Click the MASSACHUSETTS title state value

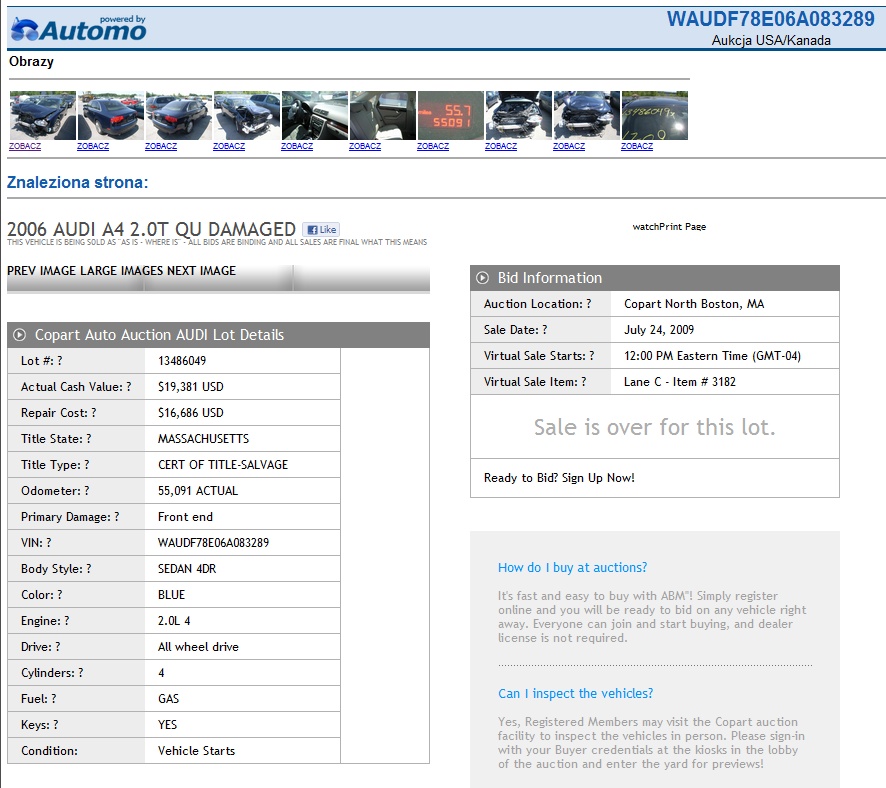point(203,439)
